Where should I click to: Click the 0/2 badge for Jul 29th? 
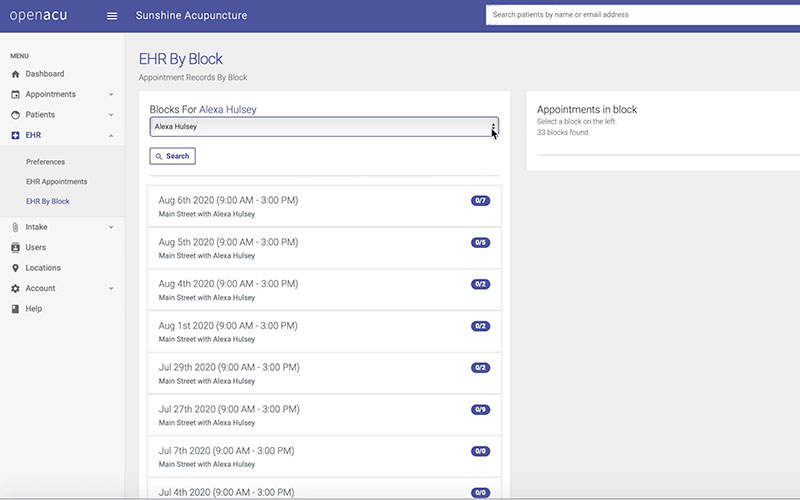[481, 368]
